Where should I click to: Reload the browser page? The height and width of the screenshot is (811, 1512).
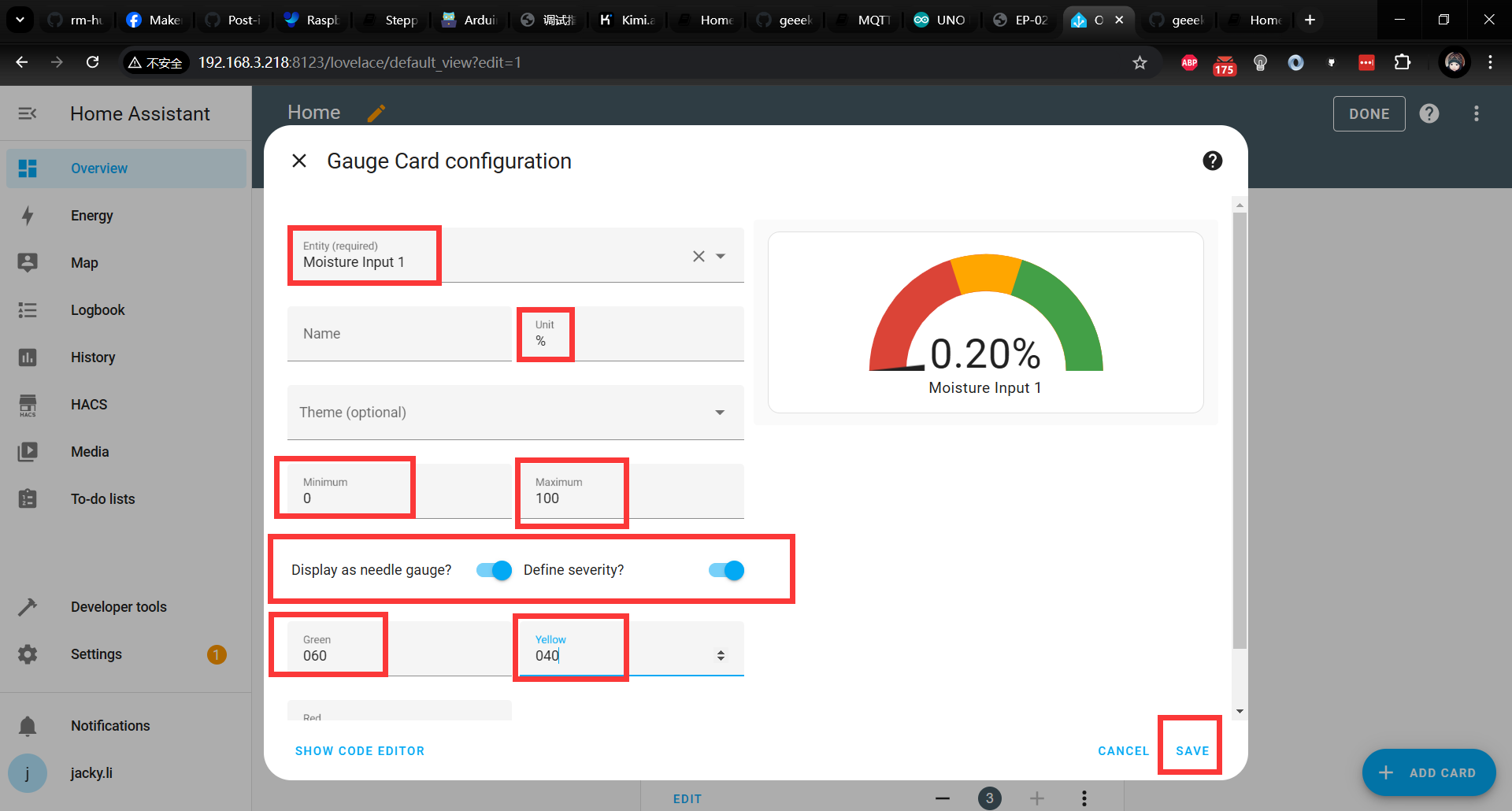click(x=93, y=62)
